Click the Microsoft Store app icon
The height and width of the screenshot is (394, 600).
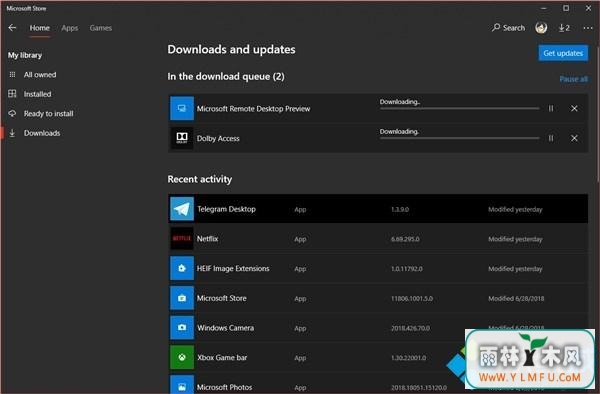pyautogui.click(x=182, y=298)
